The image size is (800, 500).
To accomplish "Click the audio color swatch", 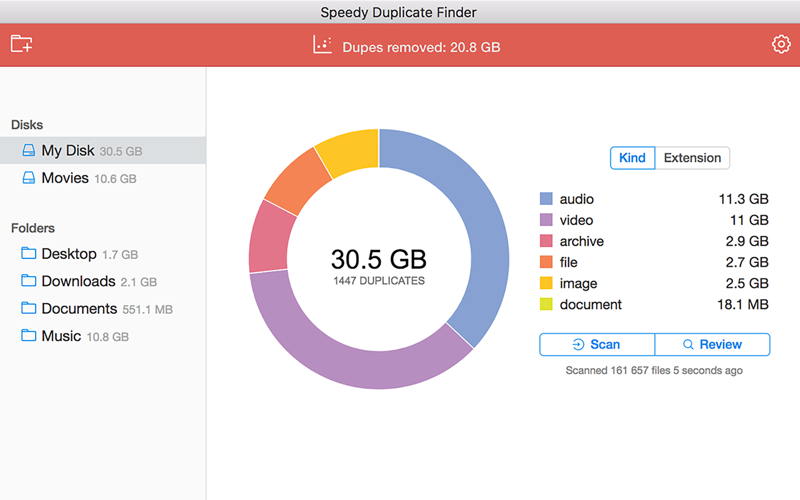I will 546,198.
